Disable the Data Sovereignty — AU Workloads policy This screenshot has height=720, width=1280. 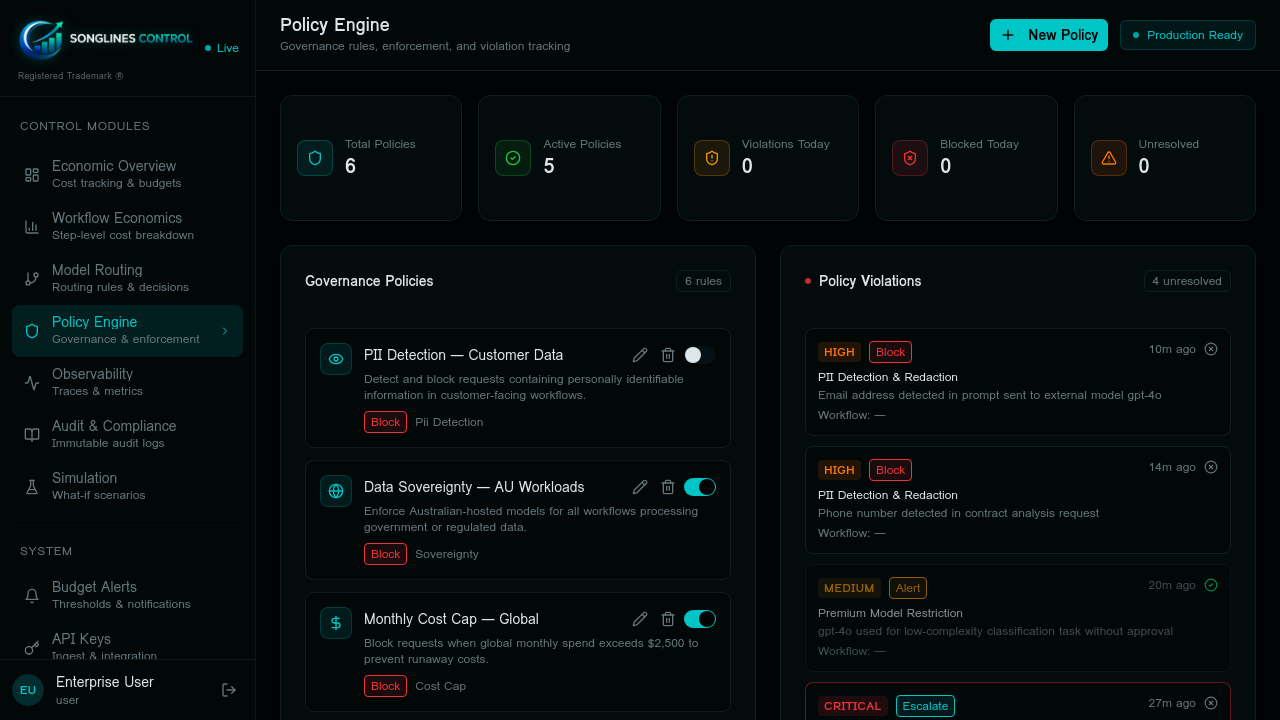(700, 487)
